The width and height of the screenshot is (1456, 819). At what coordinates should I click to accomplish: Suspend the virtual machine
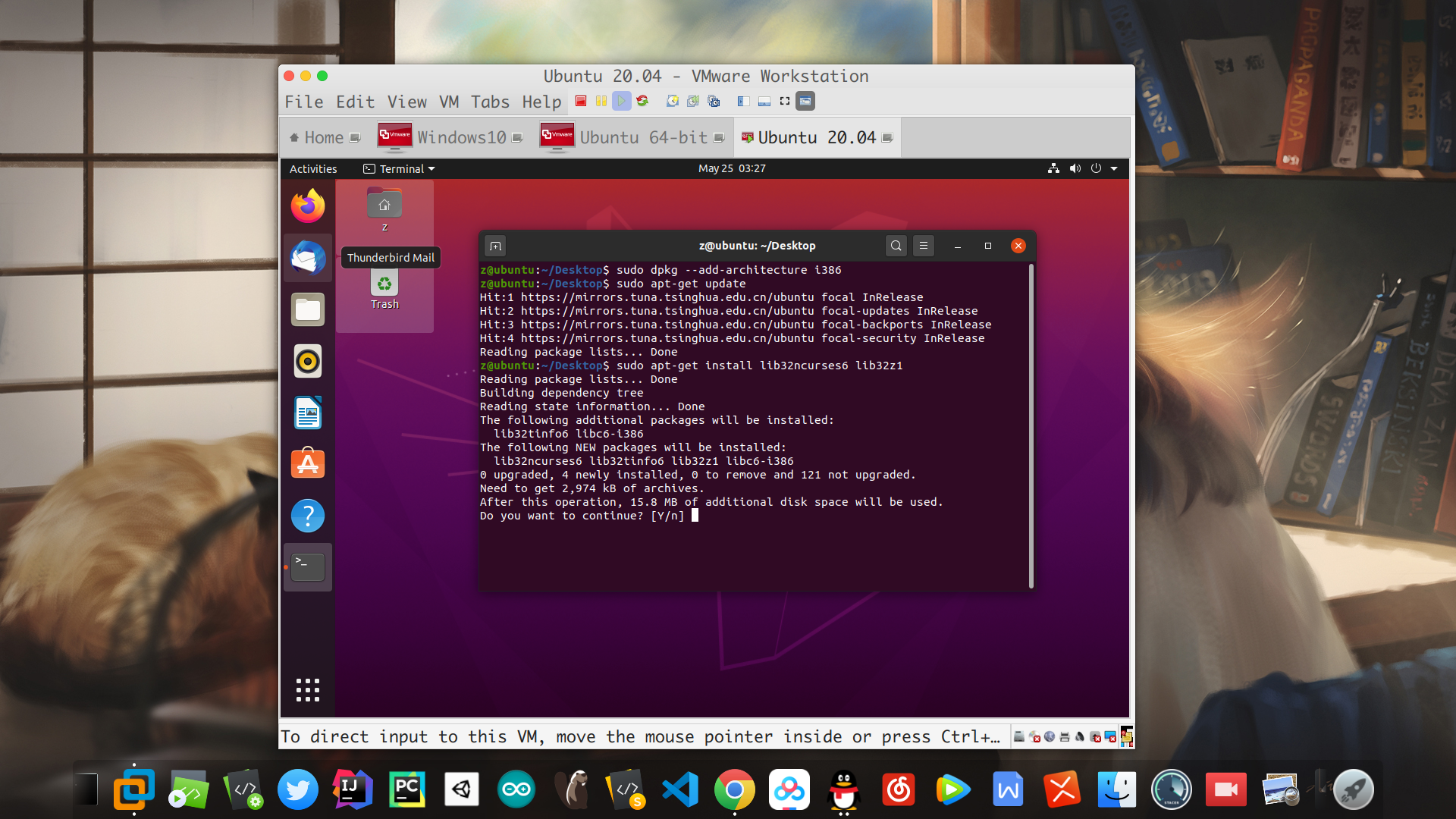tap(601, 101)
